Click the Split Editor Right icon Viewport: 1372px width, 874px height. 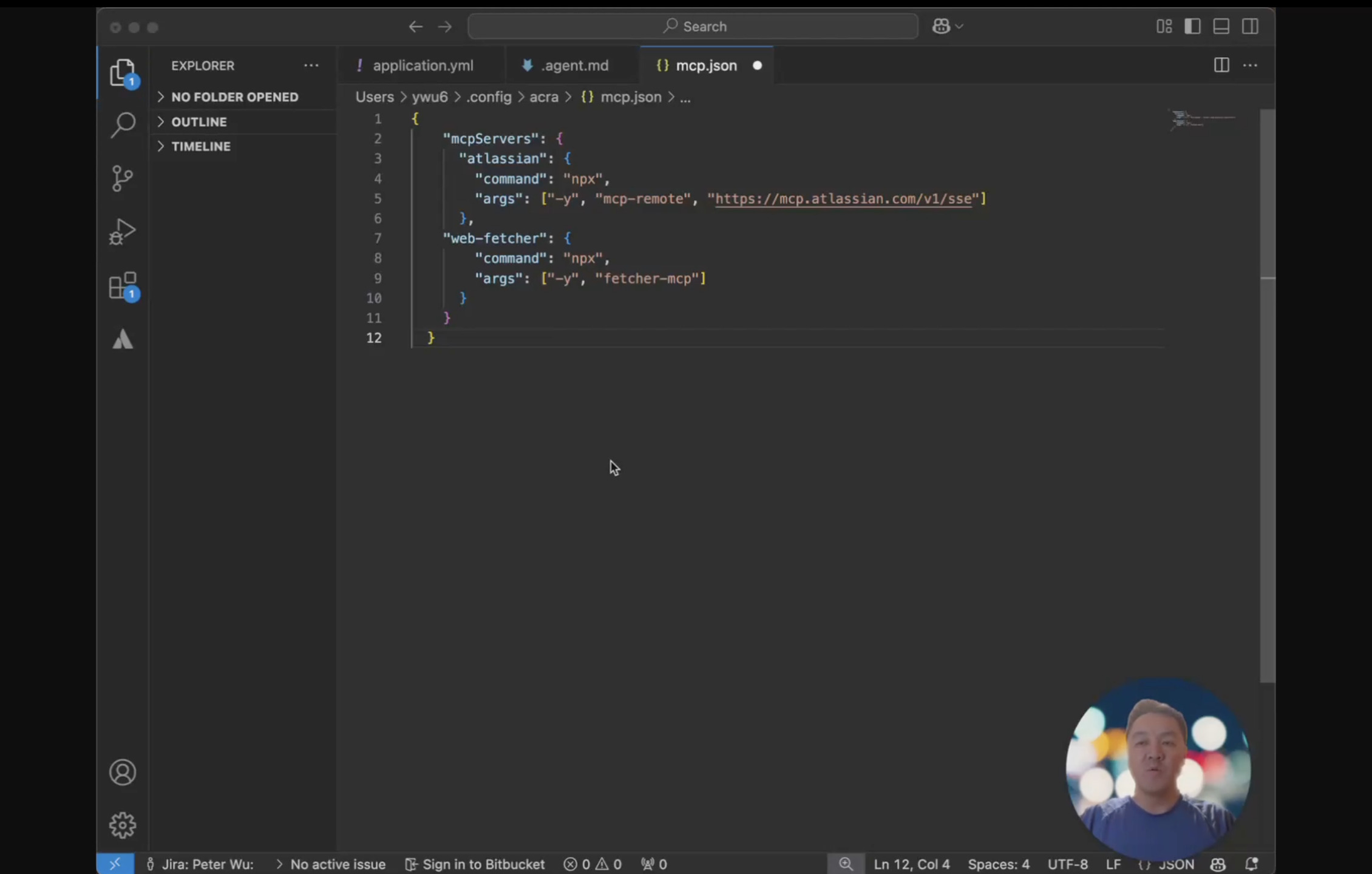coord(1221,66)
